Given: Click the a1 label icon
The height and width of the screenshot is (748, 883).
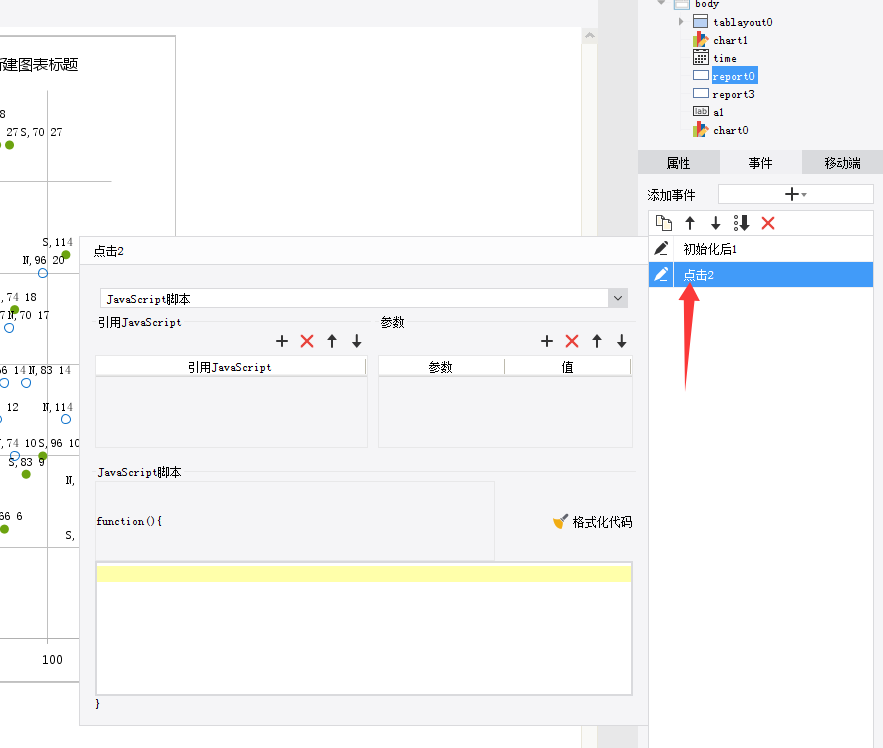Looking at the screenshot, I should pyautogui.click(x=701, y=112).
